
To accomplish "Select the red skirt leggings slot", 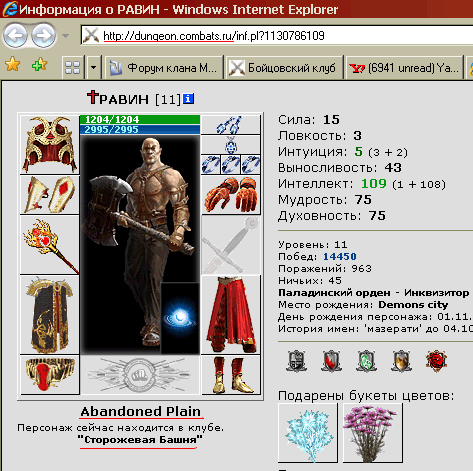I will pos(231,315).
